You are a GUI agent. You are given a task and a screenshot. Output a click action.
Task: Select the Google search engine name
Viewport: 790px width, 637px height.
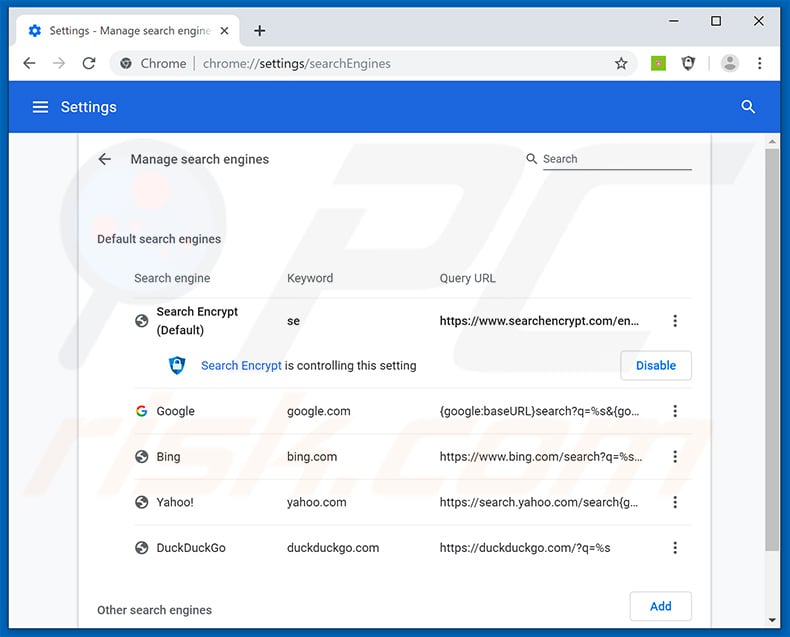(x=175, y=411)
